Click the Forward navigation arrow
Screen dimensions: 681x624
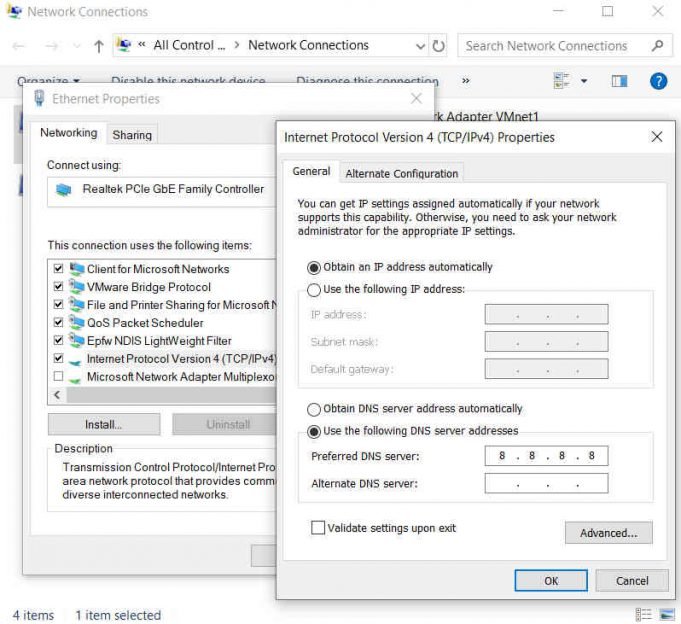(52, 46)
